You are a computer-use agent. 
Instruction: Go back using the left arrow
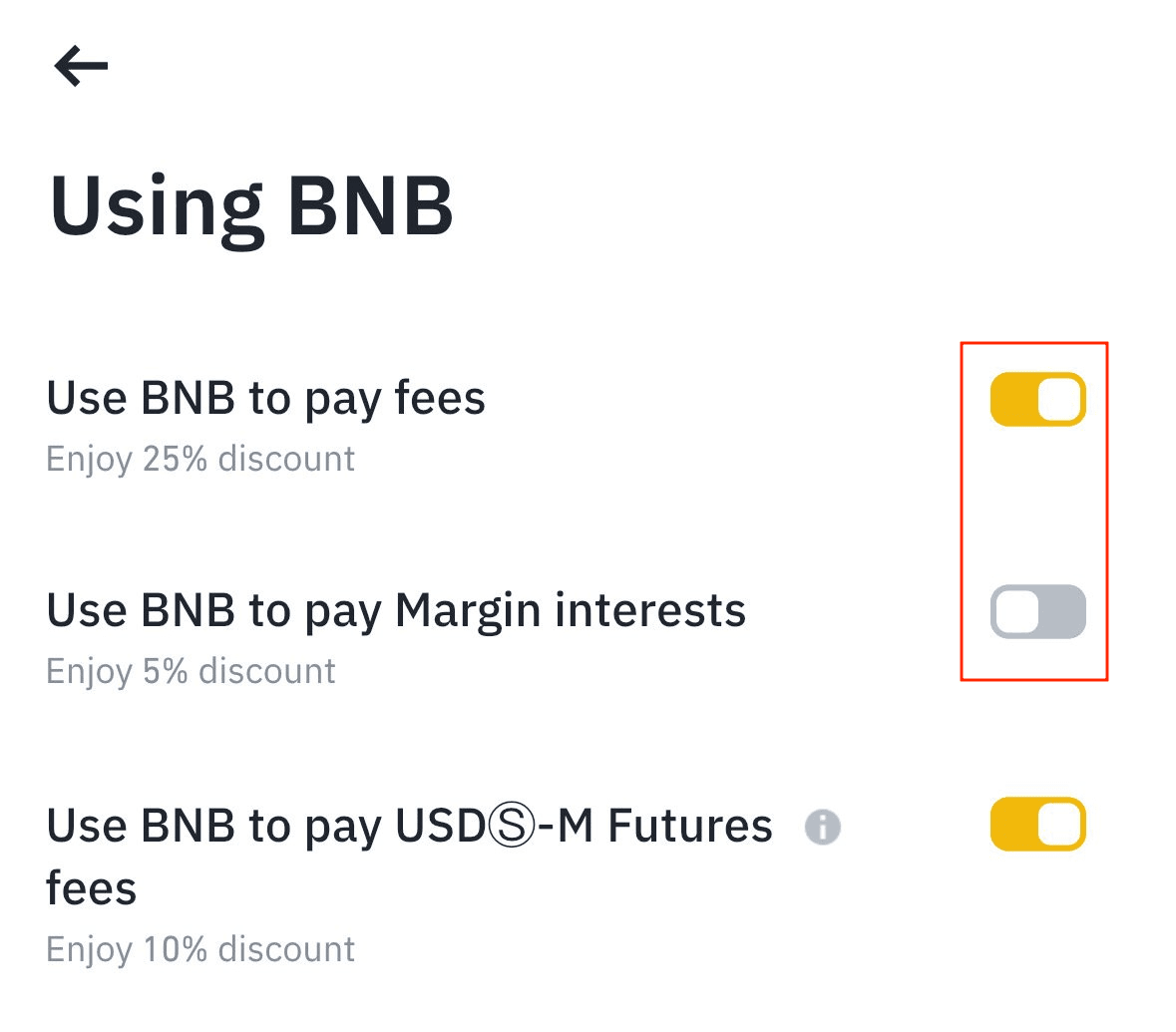click(81, 67)
